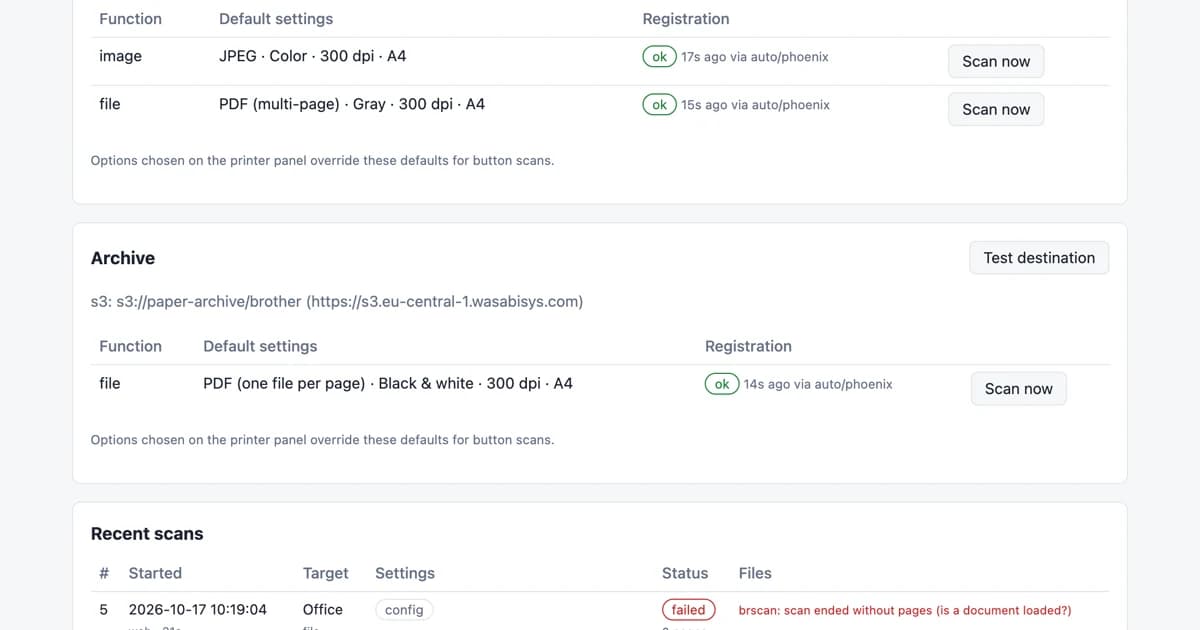Click the Office target cell
Image resolution: width=1200 pixels, height=630 pixels.
click(x=323, y=609)
